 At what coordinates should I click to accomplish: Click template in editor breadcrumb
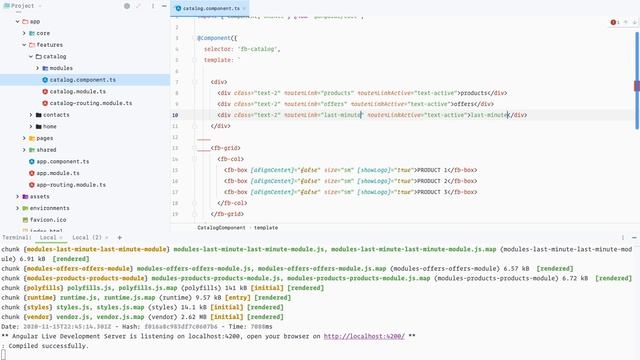(266, 228)
